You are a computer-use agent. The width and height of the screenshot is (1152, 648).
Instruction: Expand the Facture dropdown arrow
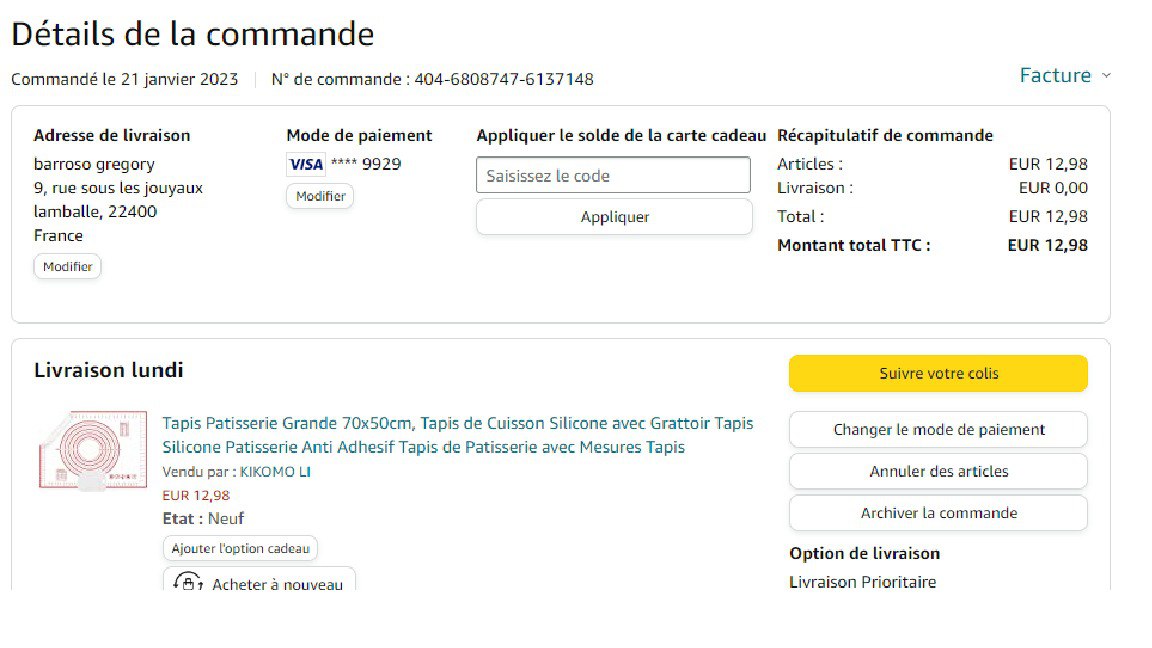click(x=1106, y=76)
